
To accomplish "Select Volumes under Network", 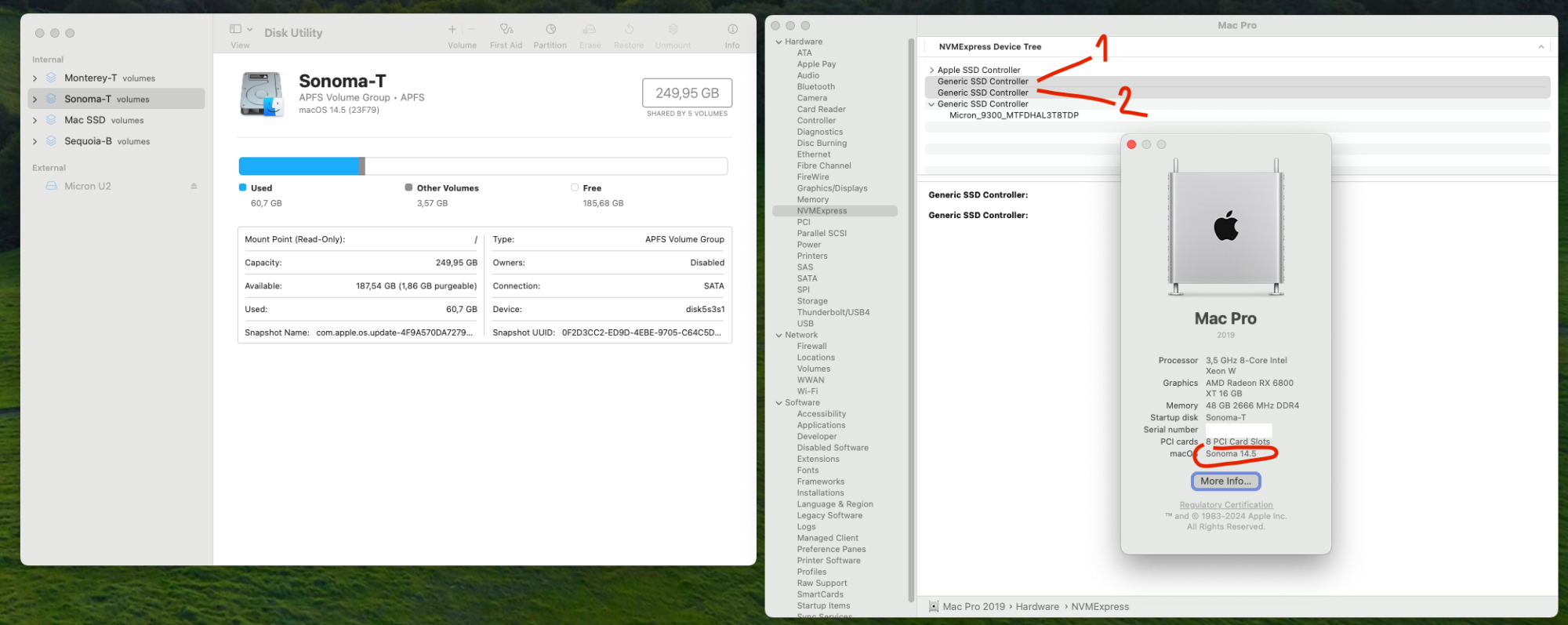I will (x=814, y=369).
